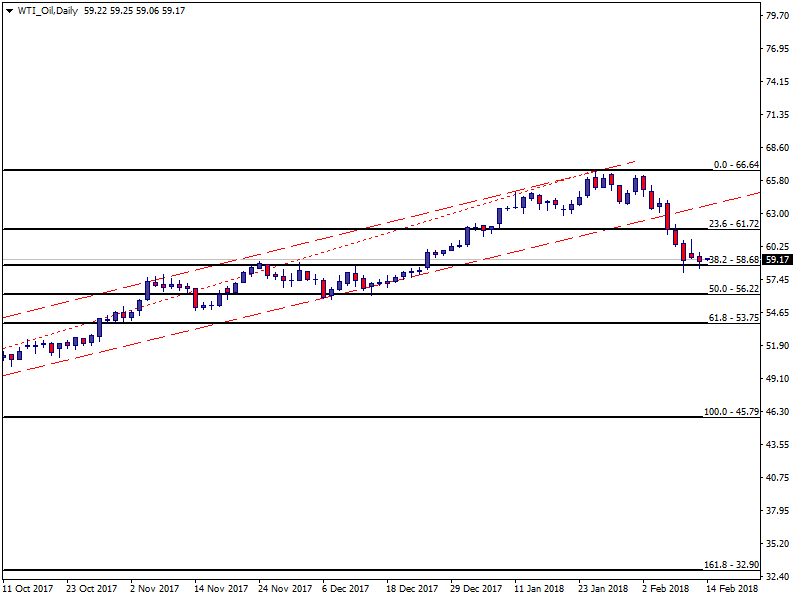Click the 23 Jan 2018 date label

604,589
